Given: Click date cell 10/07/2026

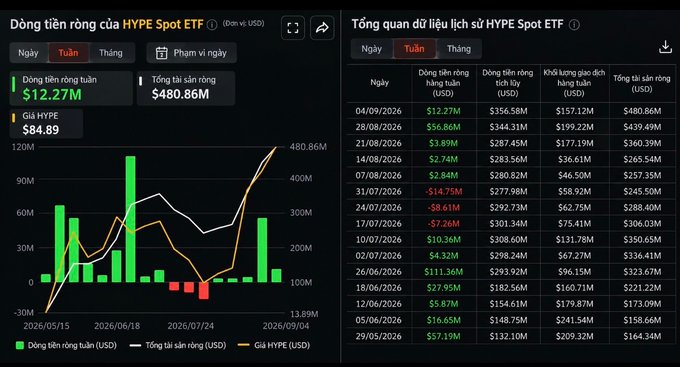Looking at the screenshot, I should point(379,239).
